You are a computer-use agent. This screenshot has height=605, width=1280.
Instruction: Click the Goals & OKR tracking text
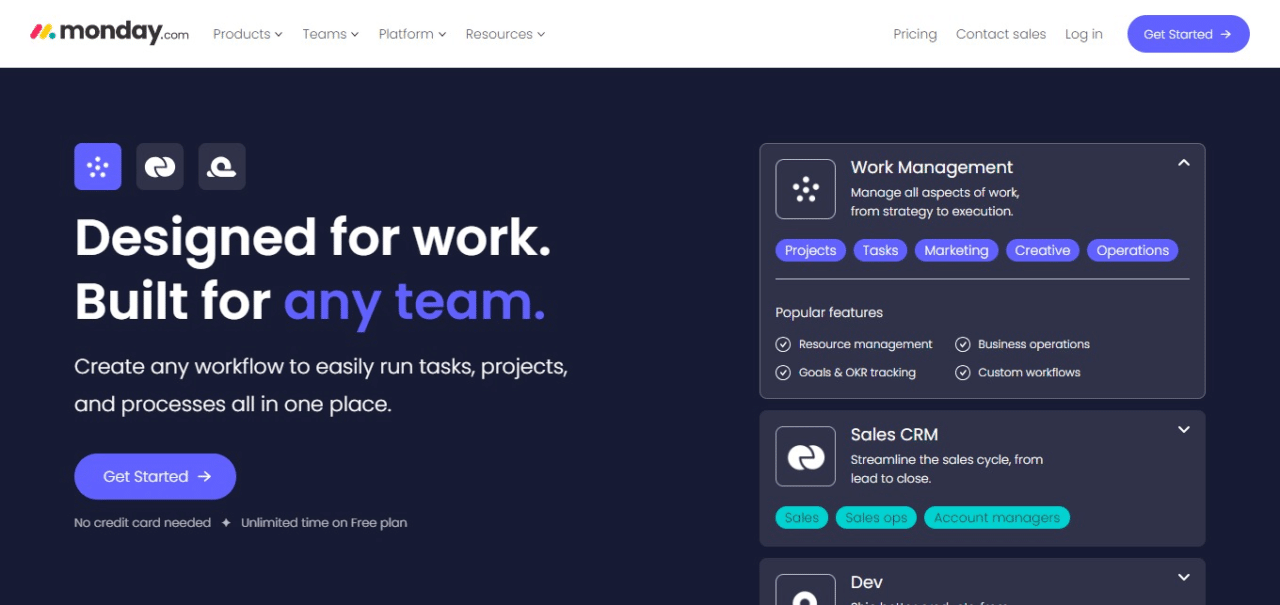pos(857,372)
